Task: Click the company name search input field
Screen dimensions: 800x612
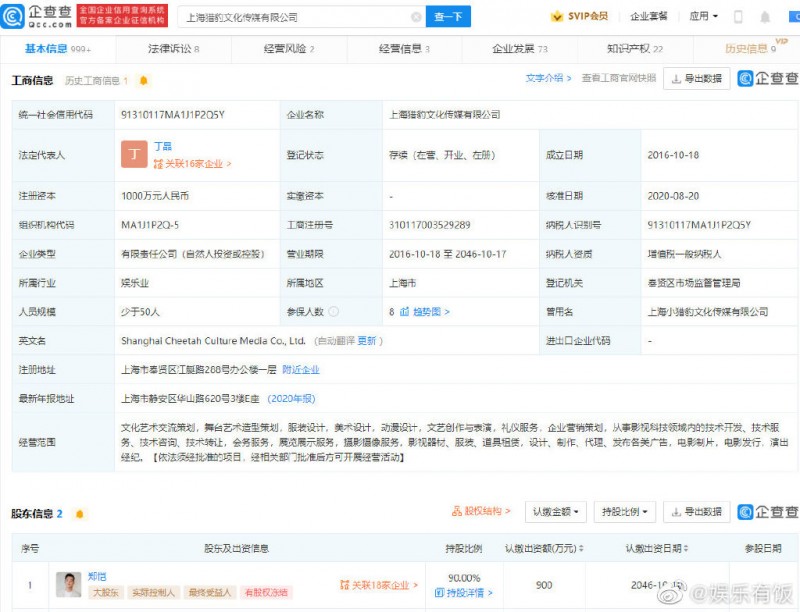Action: [295, 17]
